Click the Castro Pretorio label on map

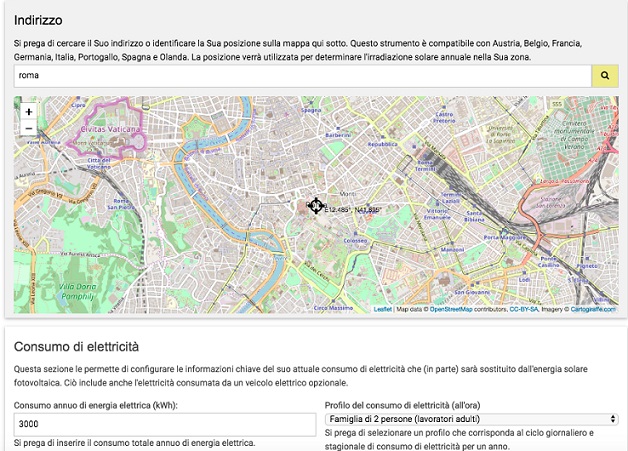(x=444, y=117)
